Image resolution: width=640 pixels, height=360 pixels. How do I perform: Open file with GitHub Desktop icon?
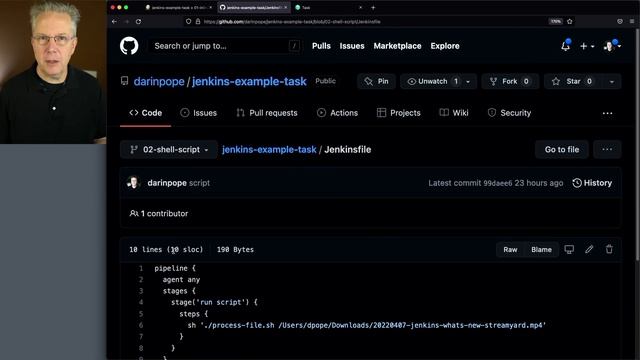(x=569, y=249)
